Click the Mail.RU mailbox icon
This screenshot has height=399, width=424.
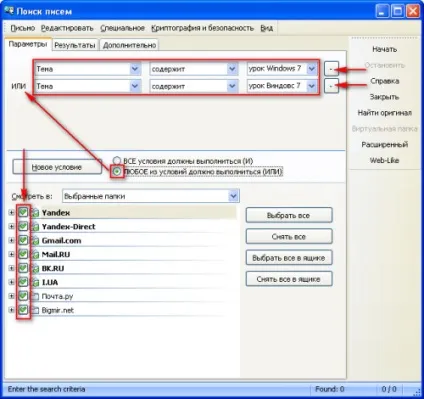(35, 255)
